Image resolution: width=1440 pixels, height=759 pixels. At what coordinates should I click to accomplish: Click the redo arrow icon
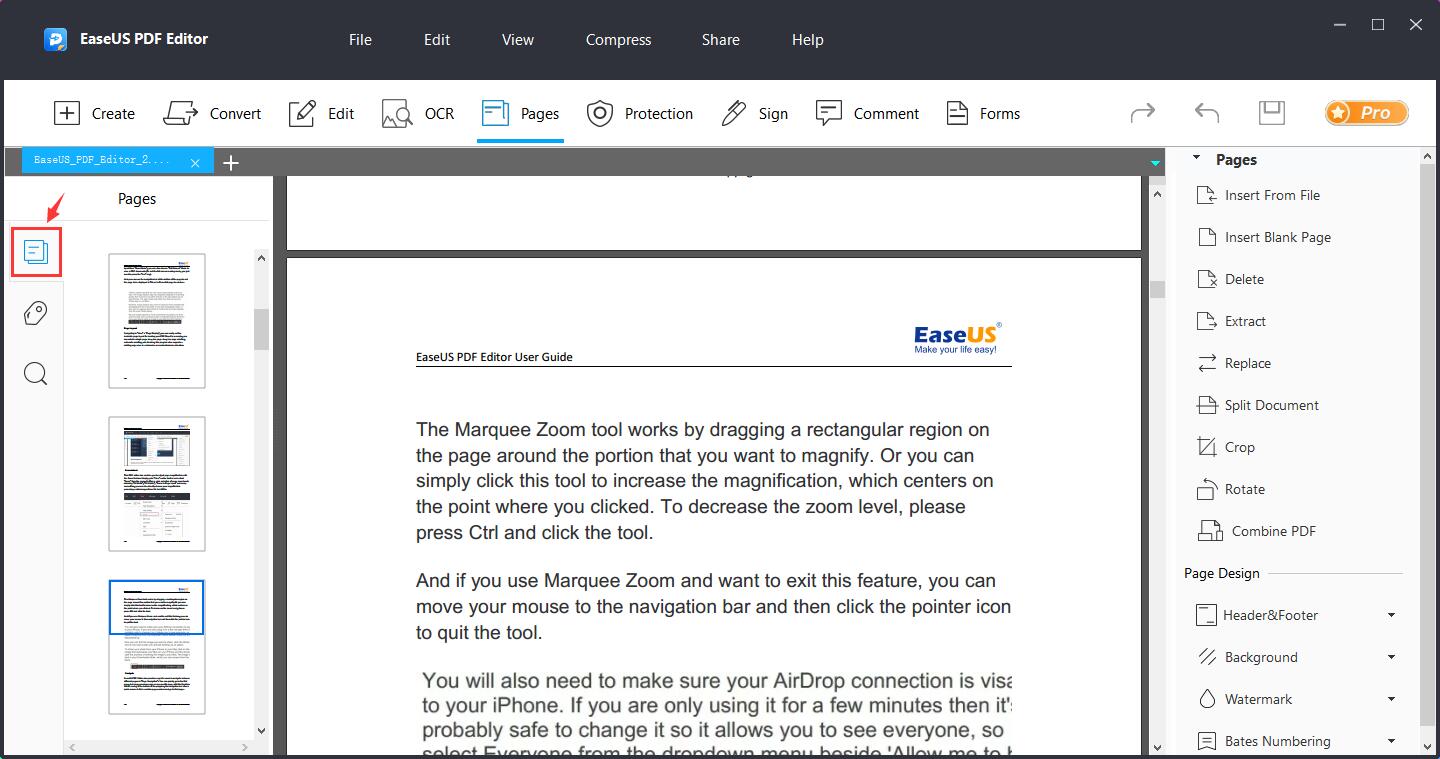[x=1143, y=113]
